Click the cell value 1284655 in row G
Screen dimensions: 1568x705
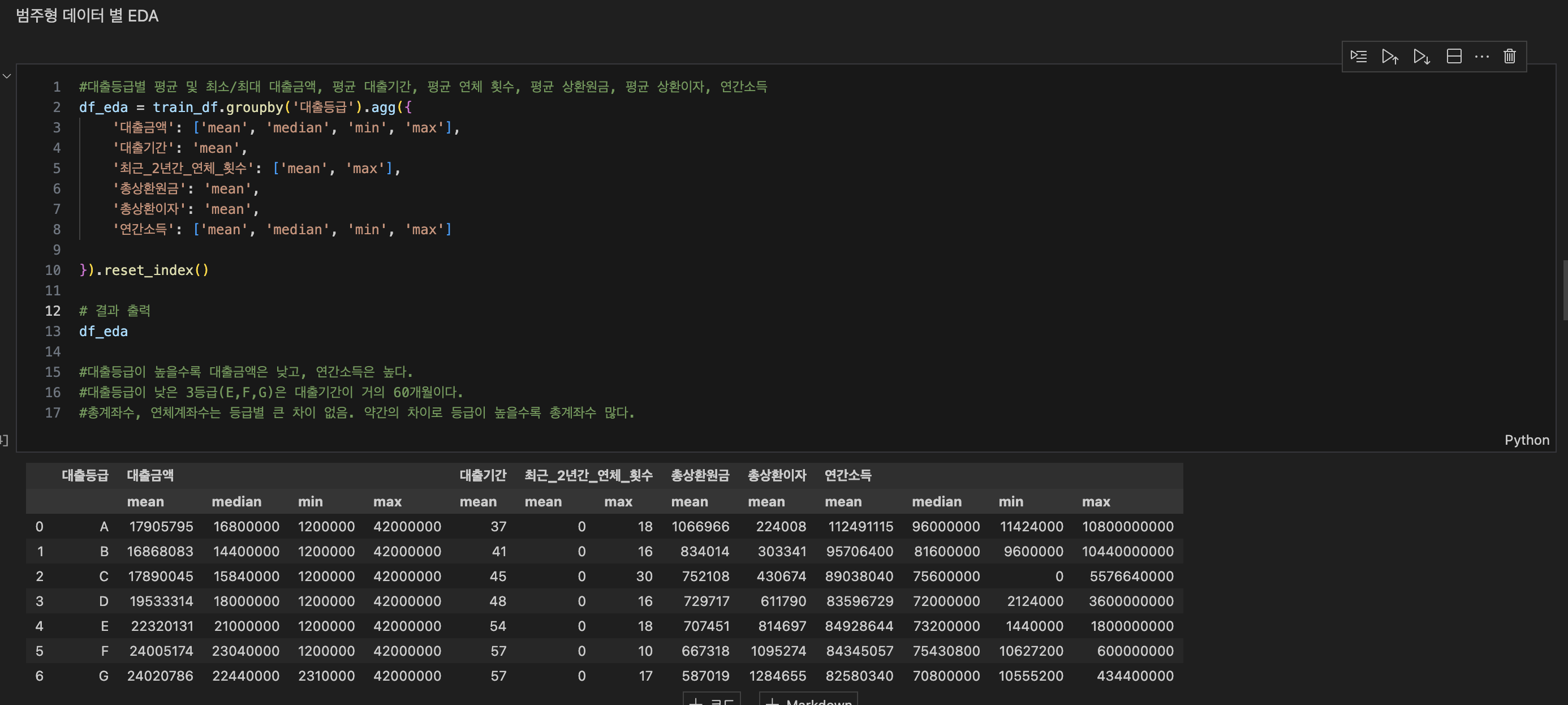pyautogui.click(x=777, y=676)
